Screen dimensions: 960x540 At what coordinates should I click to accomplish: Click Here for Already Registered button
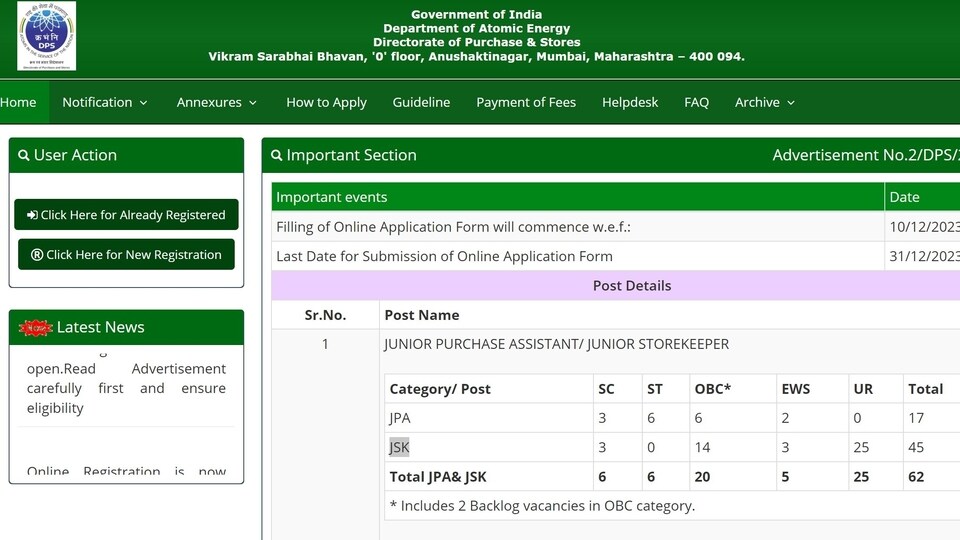126,215
